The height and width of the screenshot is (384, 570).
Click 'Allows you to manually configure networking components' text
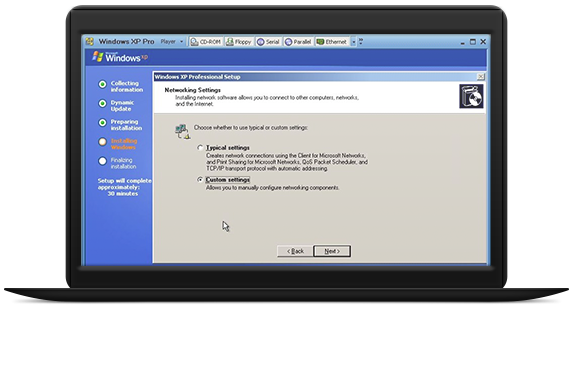[272, 188]
